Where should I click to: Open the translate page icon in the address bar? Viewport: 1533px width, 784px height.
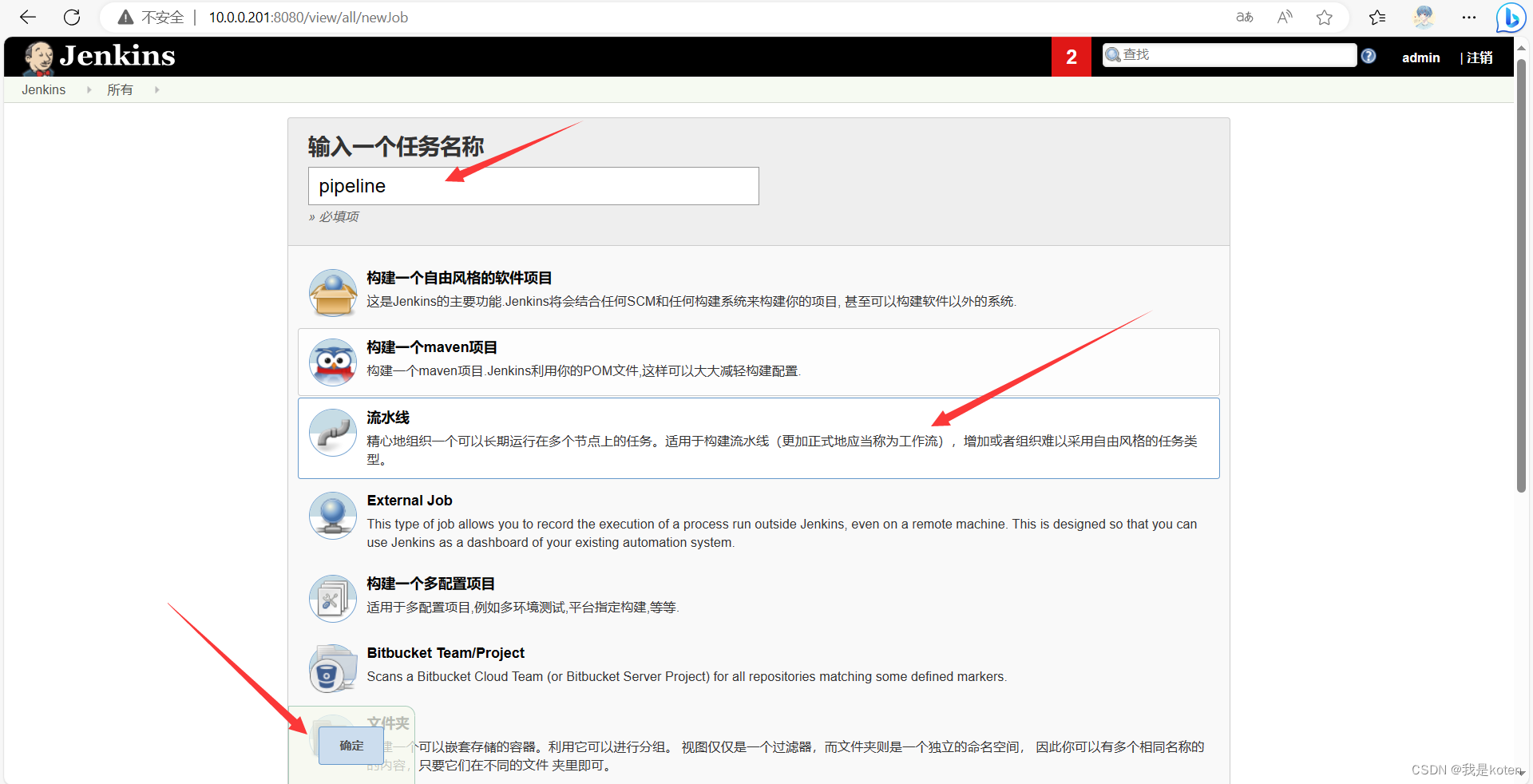[1244, 17]
